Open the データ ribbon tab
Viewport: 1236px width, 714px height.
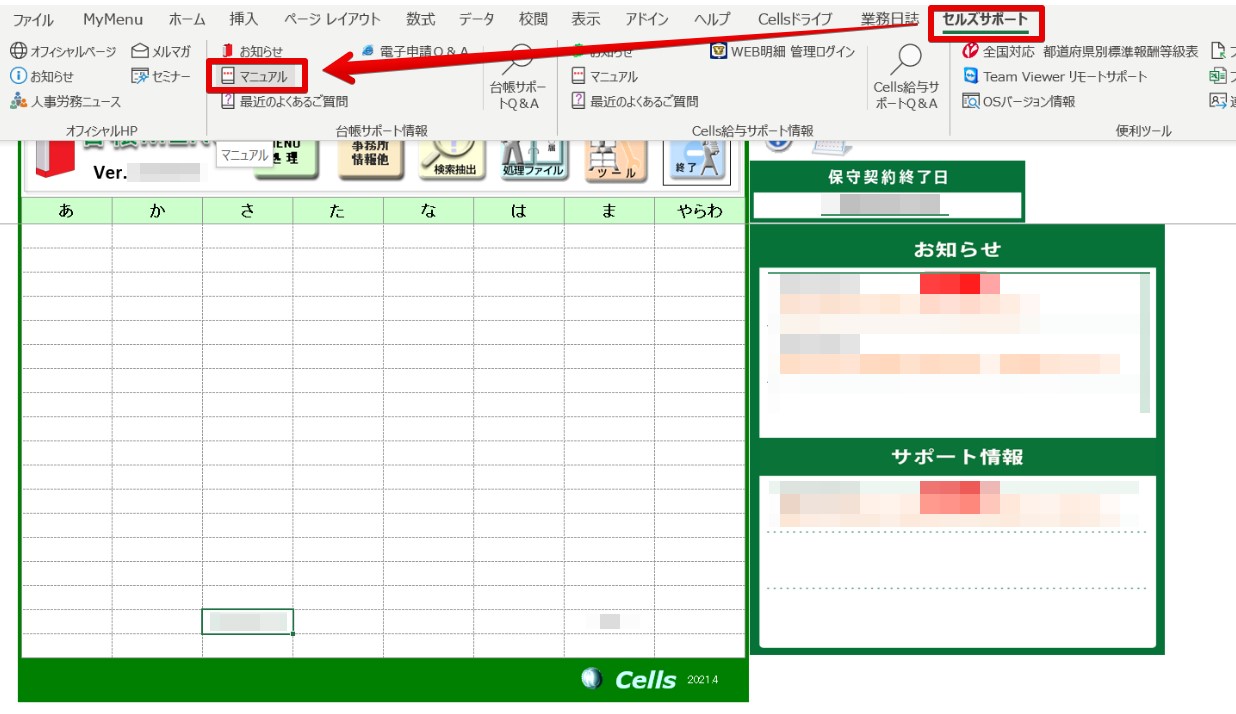(x=477, y=20)
